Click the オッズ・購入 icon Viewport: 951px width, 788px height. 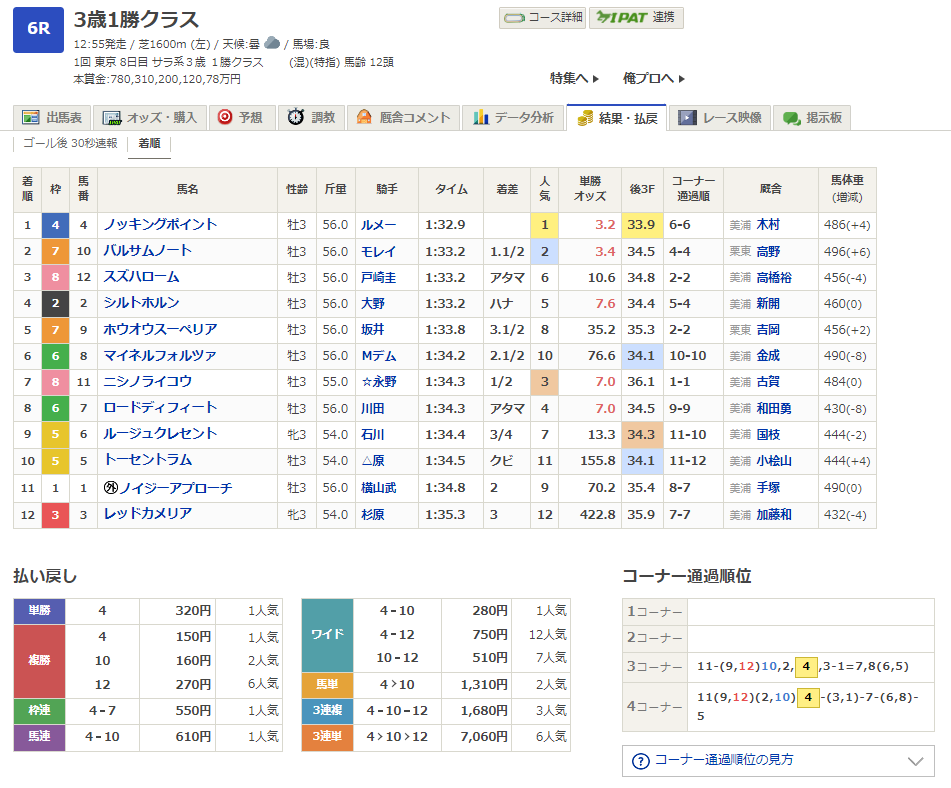pos(112,118)
